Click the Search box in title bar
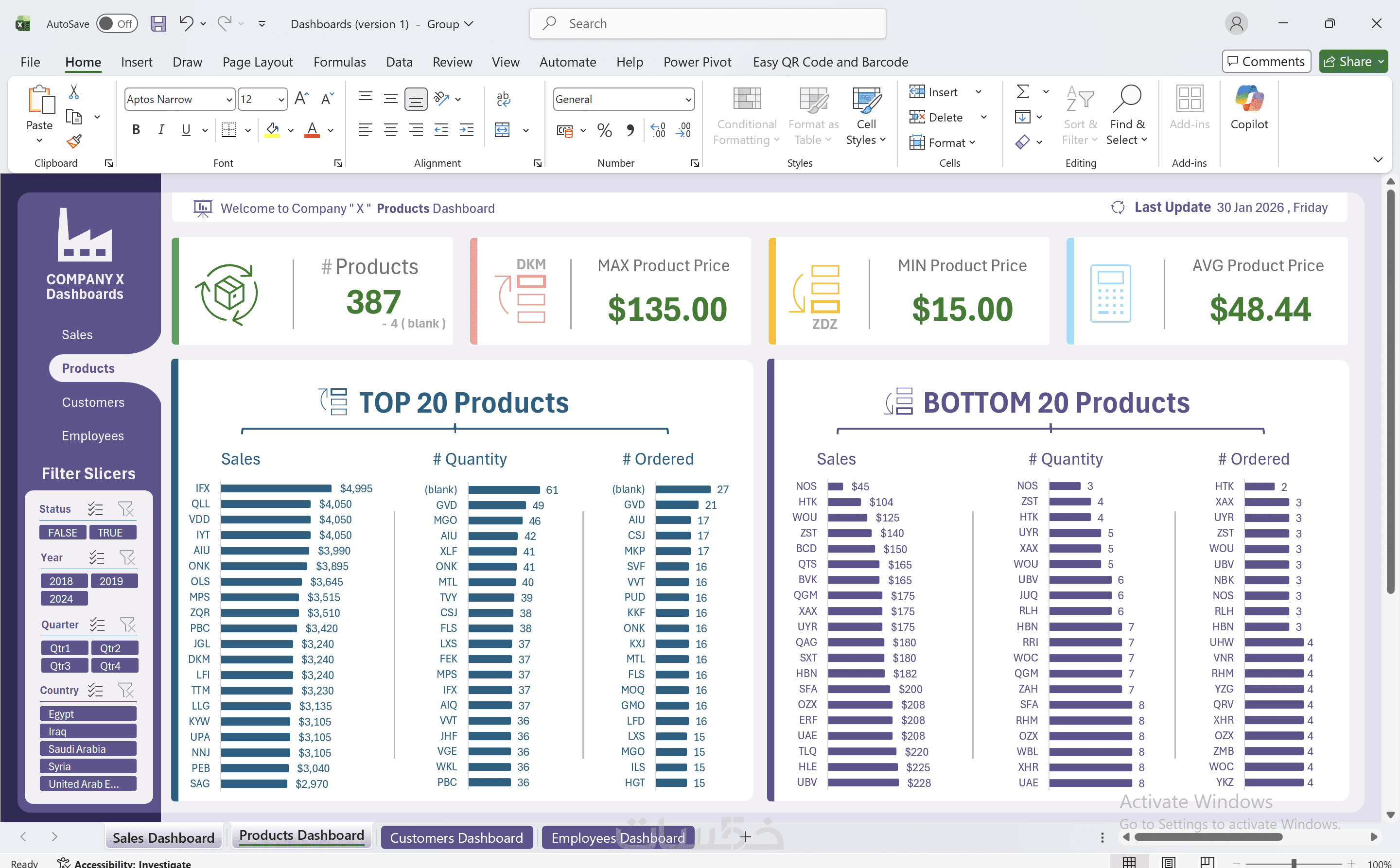 click(707, 23)
